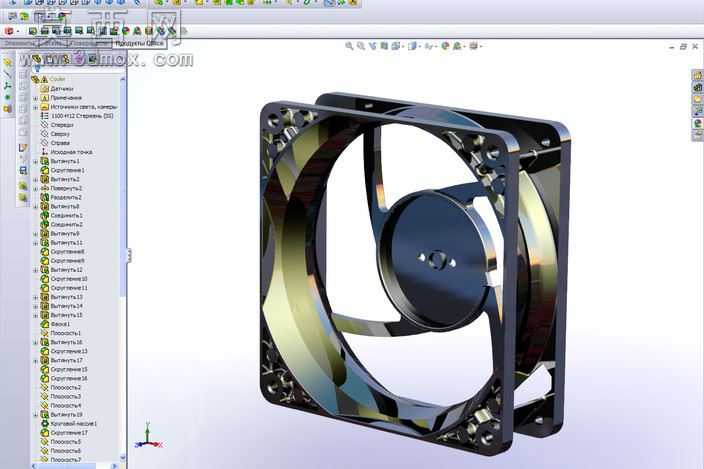
Task: Click the Apply Scene icon
Action: (457, 46)
